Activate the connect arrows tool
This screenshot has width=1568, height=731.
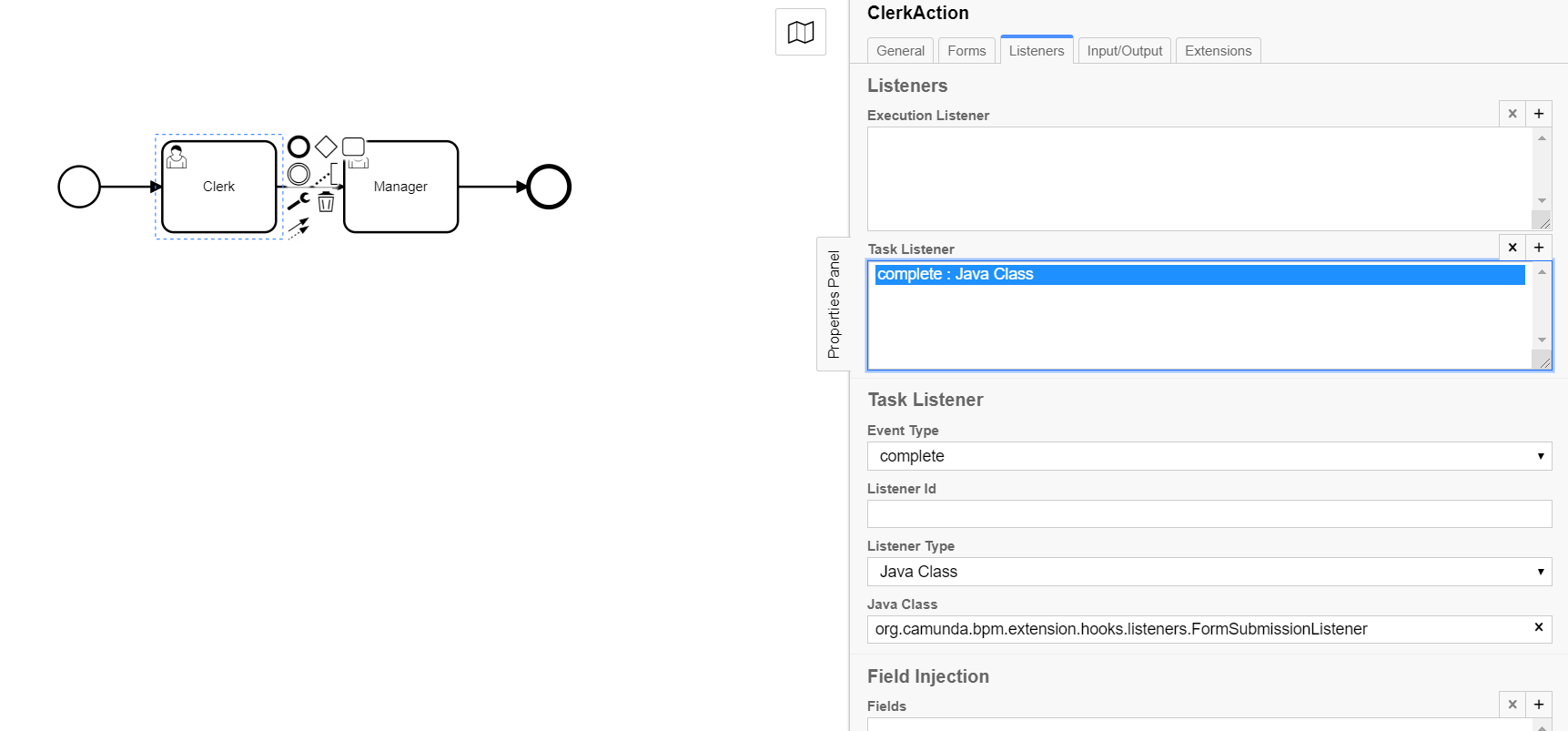tap(298, 228)
